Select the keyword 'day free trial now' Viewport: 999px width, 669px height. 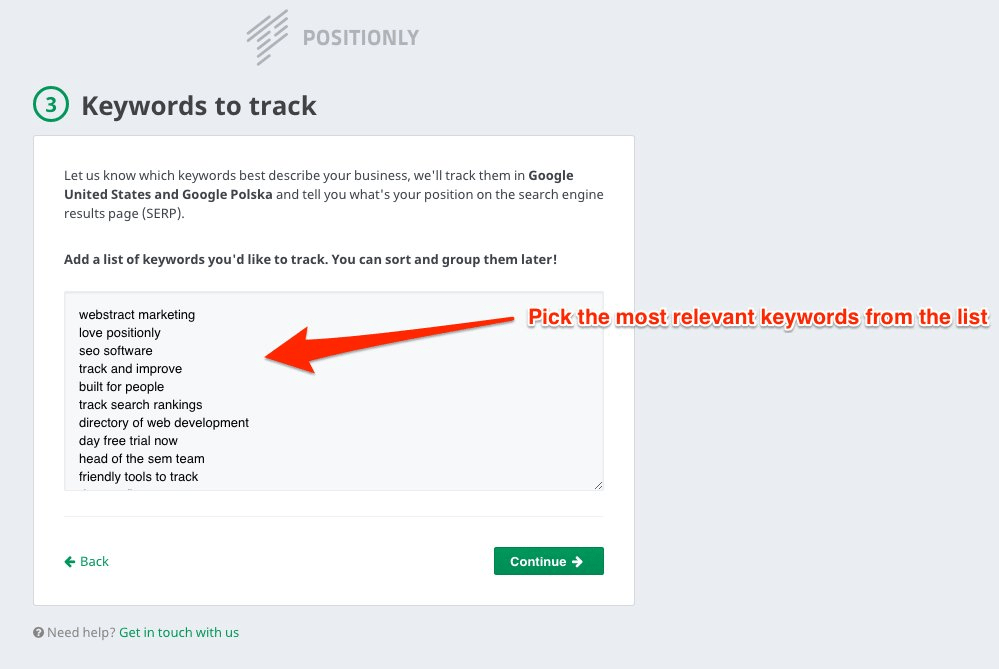pyautogui.click(x=128, y=440)
